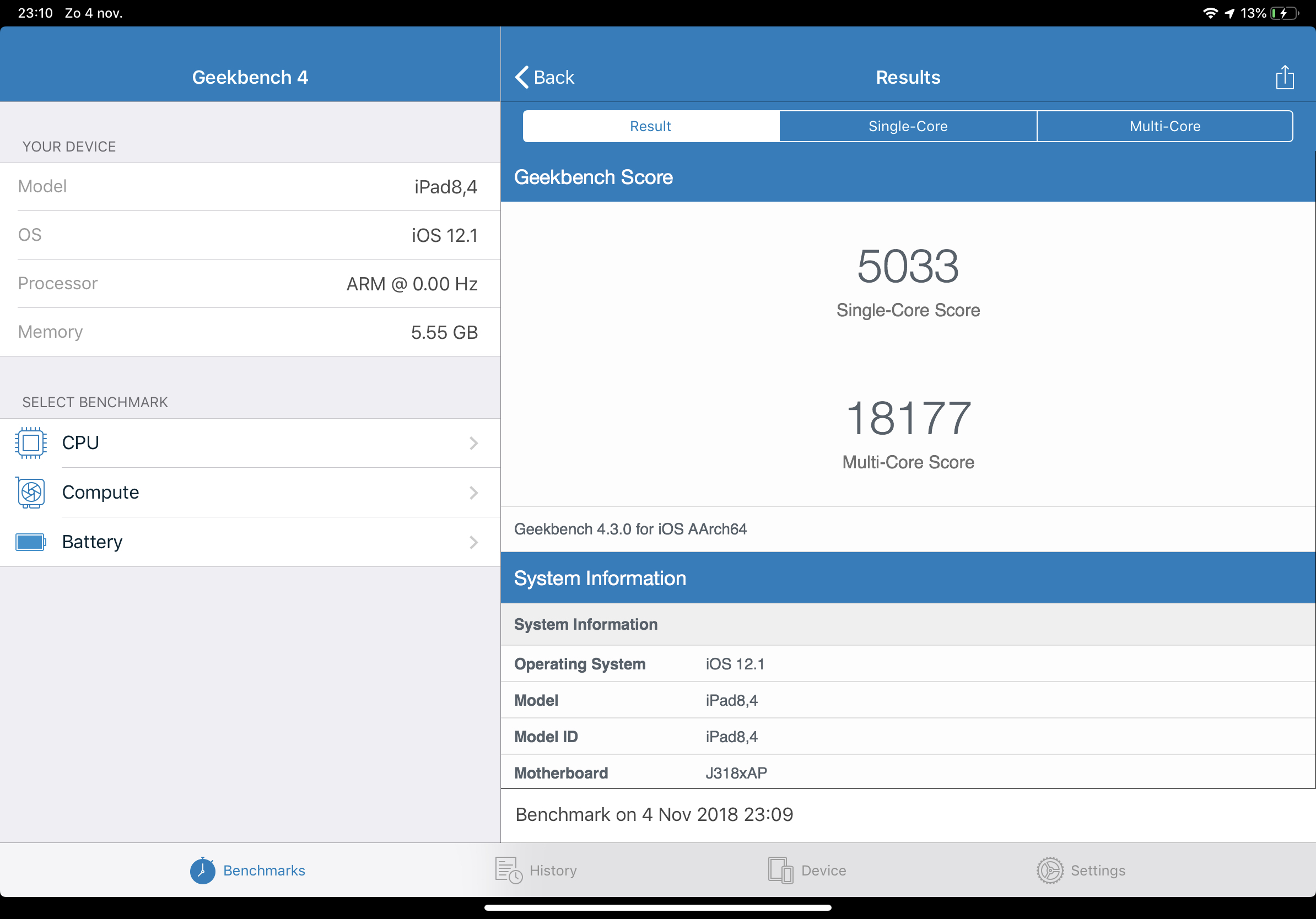Select the Result segment tab
This screenshot has width=1316, height=919.
coord(650,126)
